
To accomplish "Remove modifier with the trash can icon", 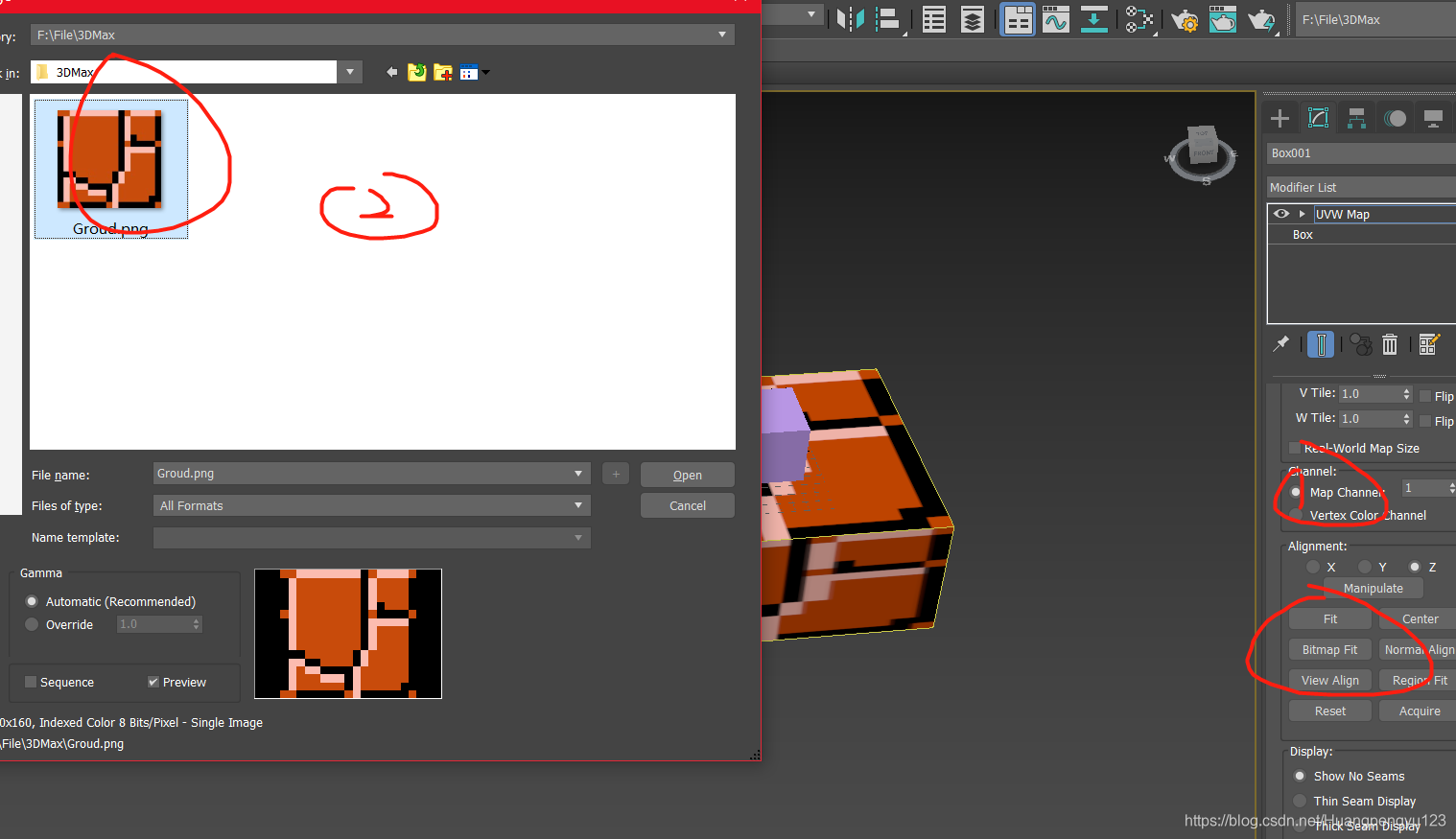I will 1390,344.
